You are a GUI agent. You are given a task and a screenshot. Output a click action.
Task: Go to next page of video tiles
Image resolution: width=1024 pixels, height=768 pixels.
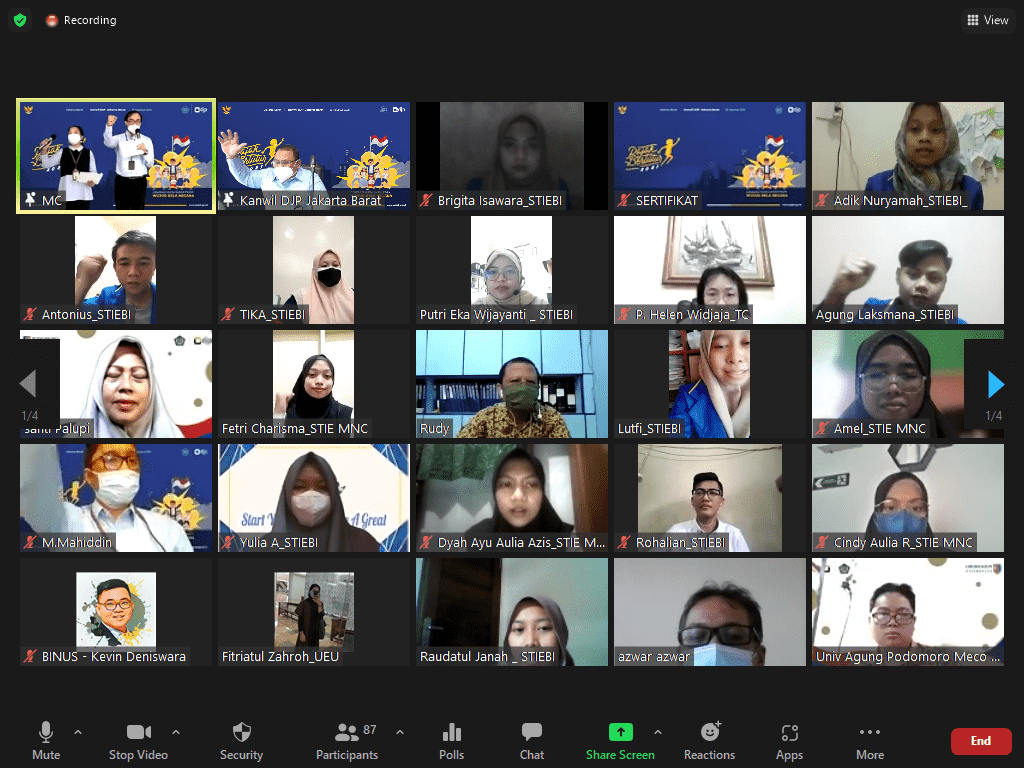pyautogui.click(x=995, y=384)
